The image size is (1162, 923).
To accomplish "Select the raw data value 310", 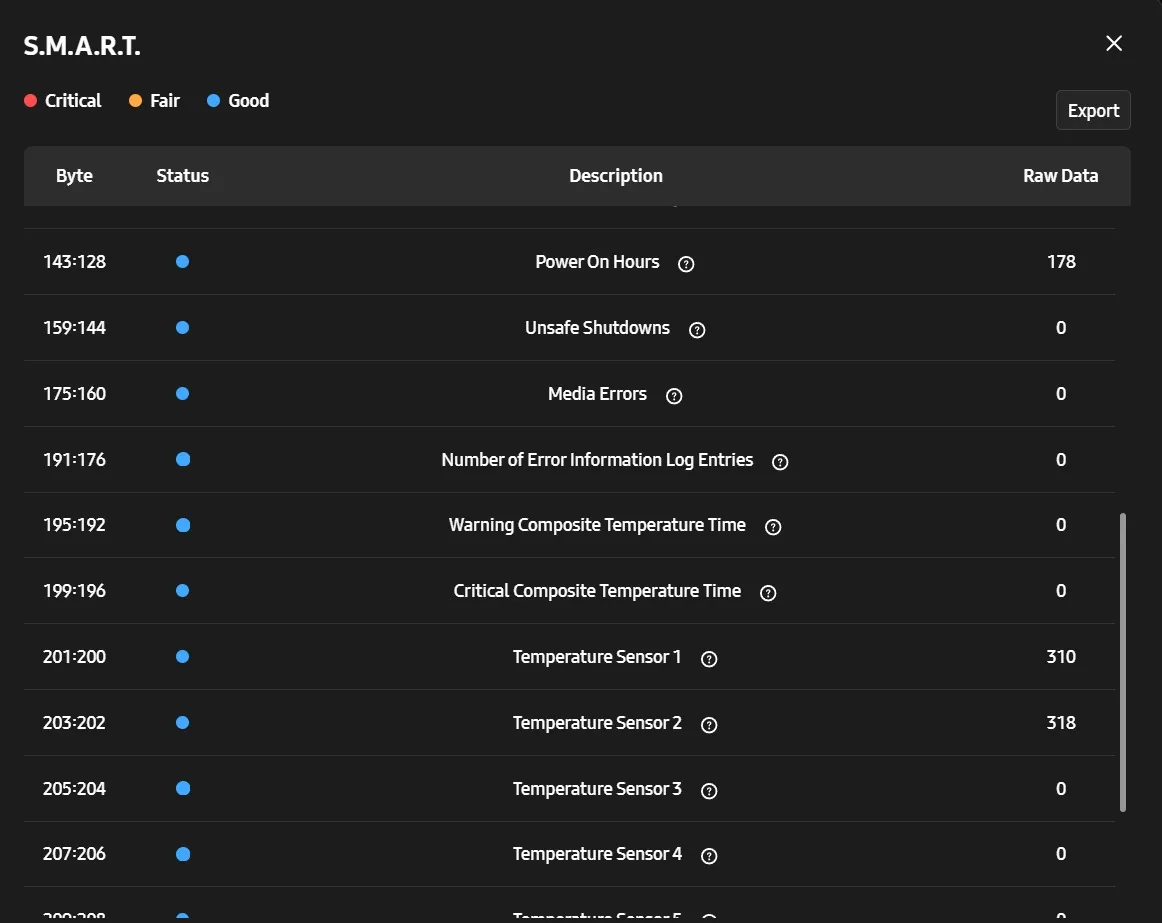I will (1061, 657).
